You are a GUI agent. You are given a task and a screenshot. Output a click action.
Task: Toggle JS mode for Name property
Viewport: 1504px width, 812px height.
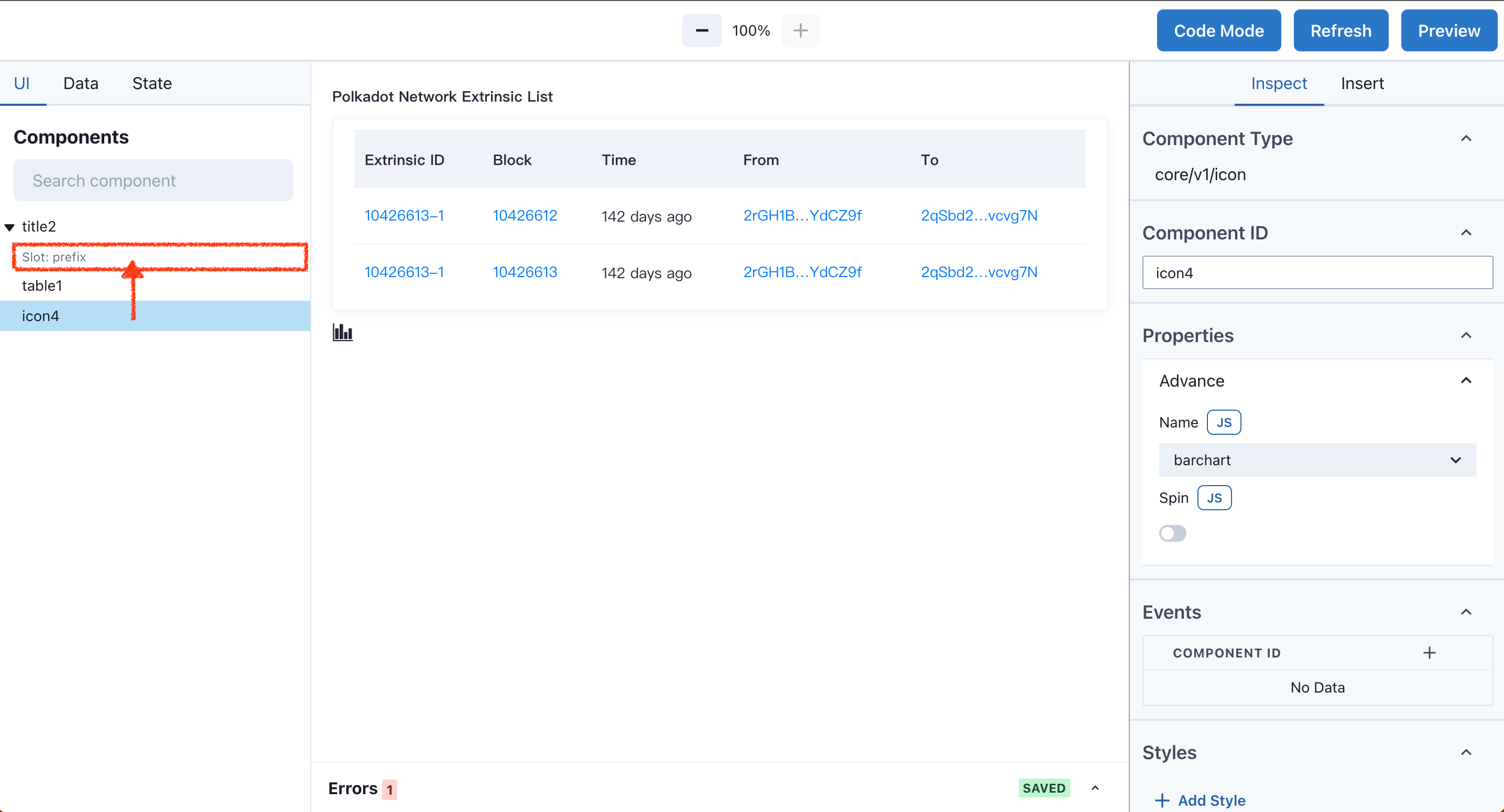point(1224,422)
